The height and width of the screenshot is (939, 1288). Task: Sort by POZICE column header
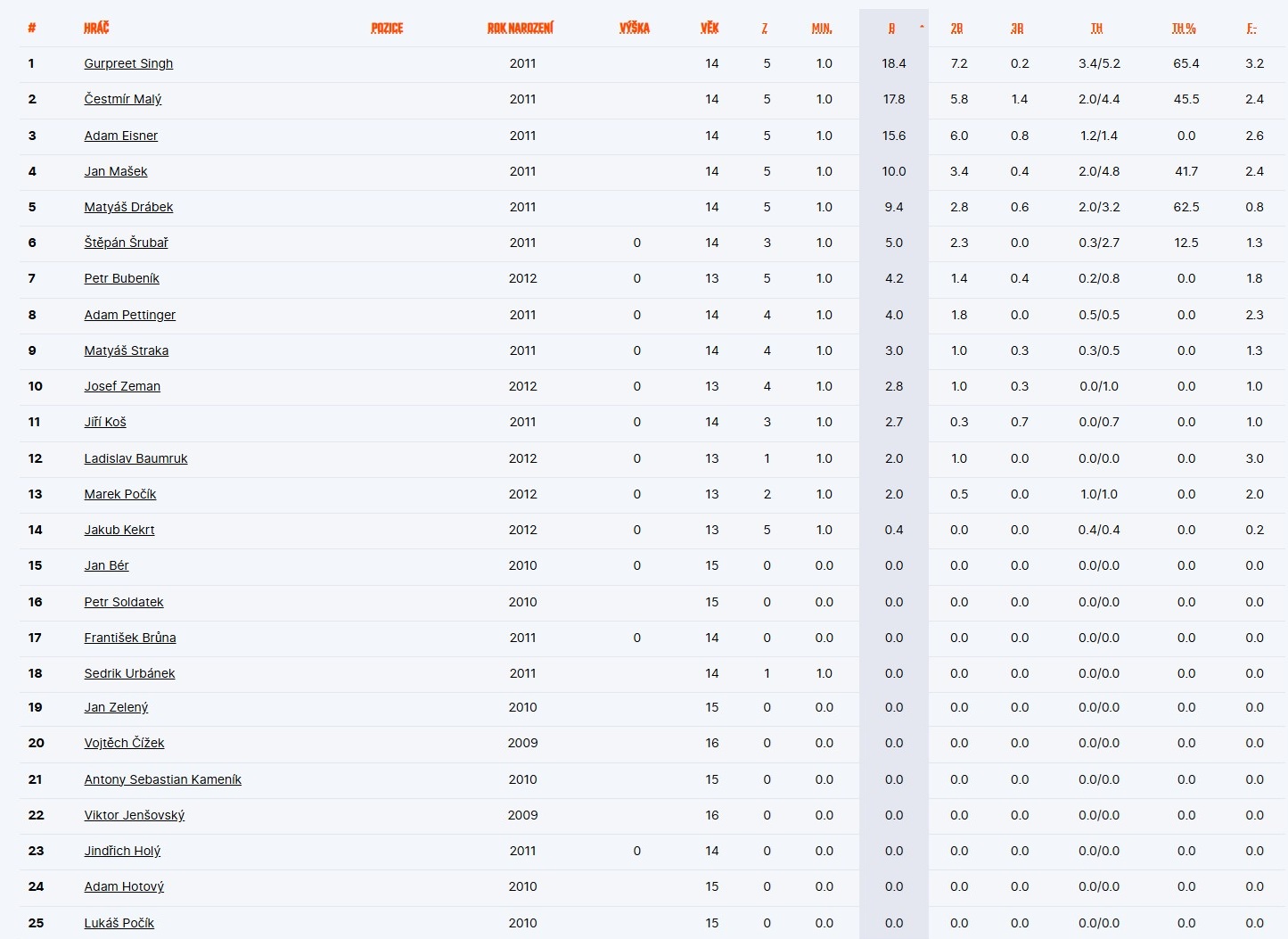(387, 28)
